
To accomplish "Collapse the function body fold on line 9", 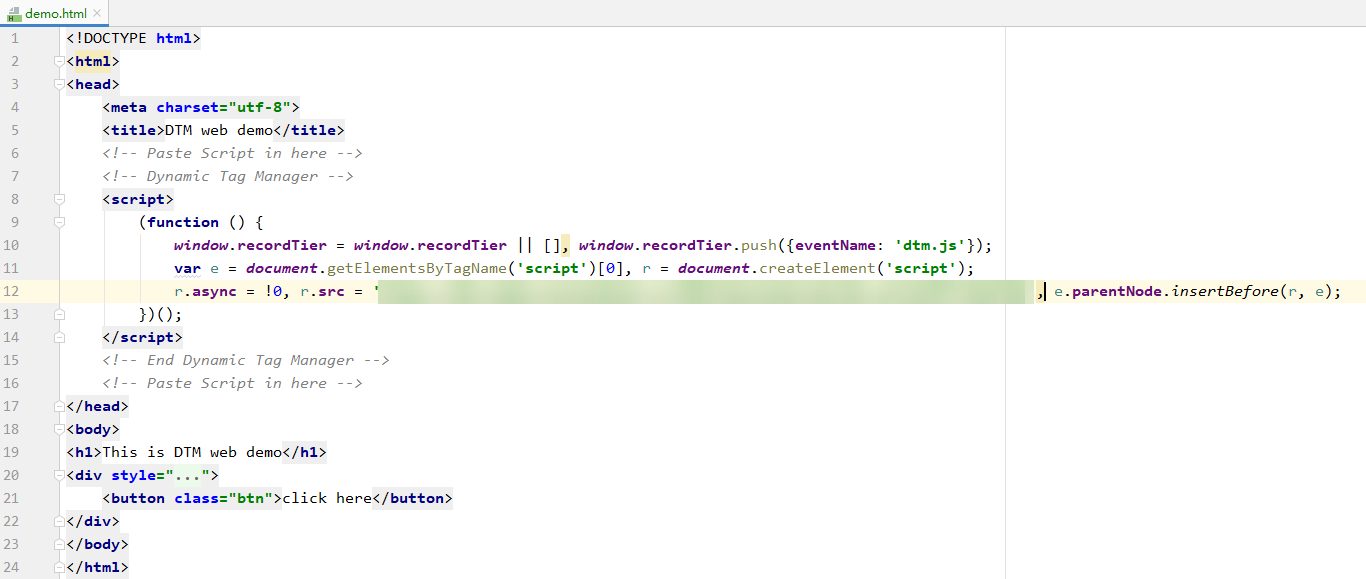I will 58,222.
